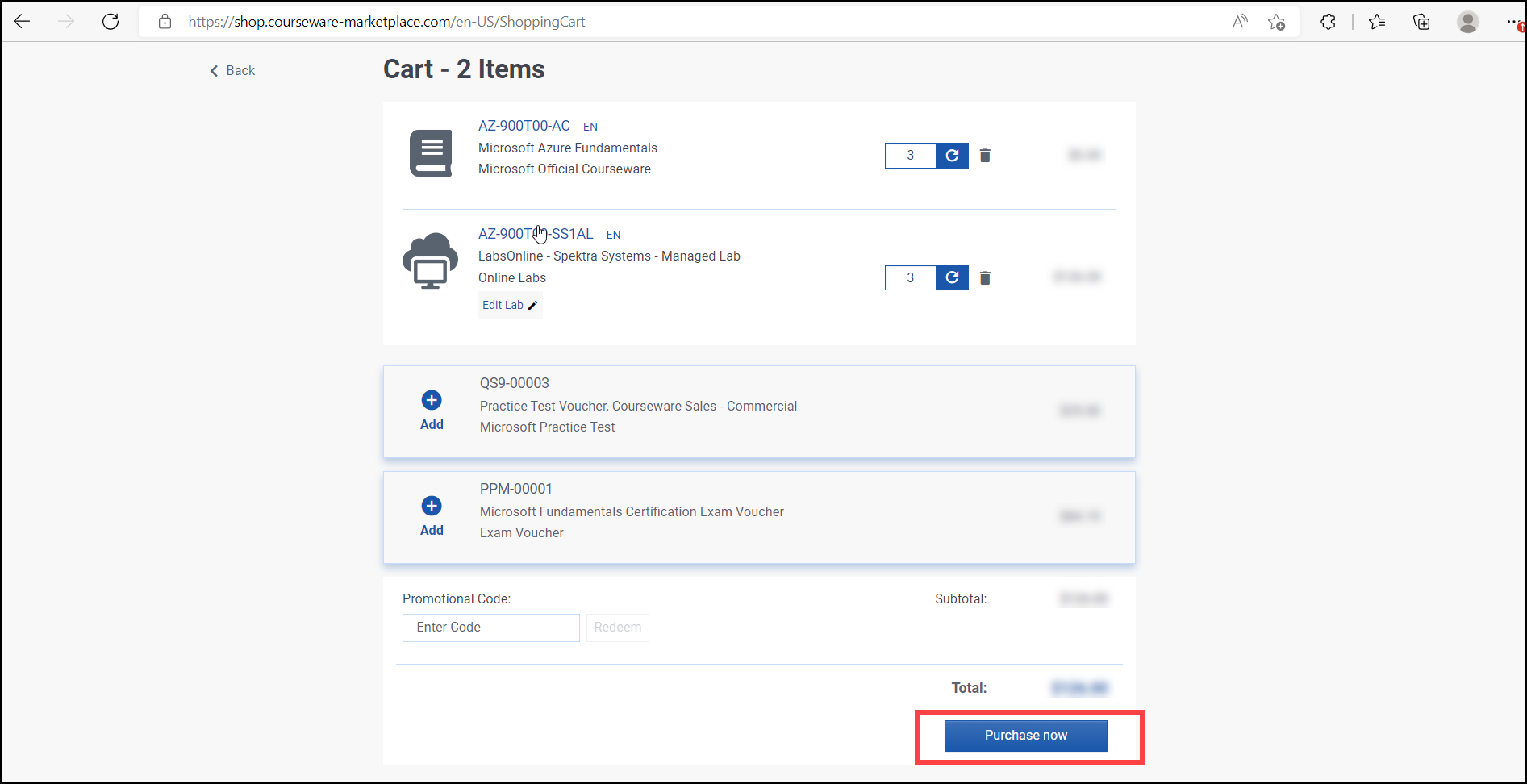Update quantity for Microsoft Azure Fundamentals courseware
The height and width of the screenshot is (784, 1527).
coord(952,156)
